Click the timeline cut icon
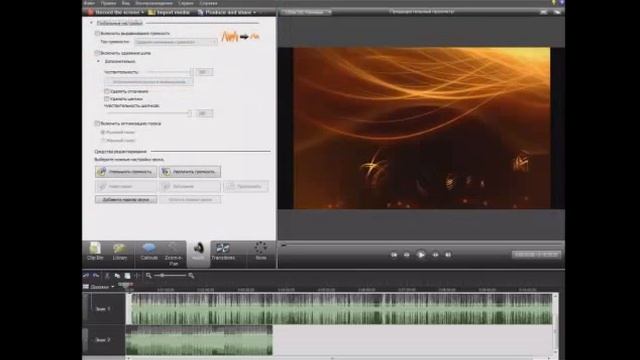Screen dimensions: 640x360 107,276
